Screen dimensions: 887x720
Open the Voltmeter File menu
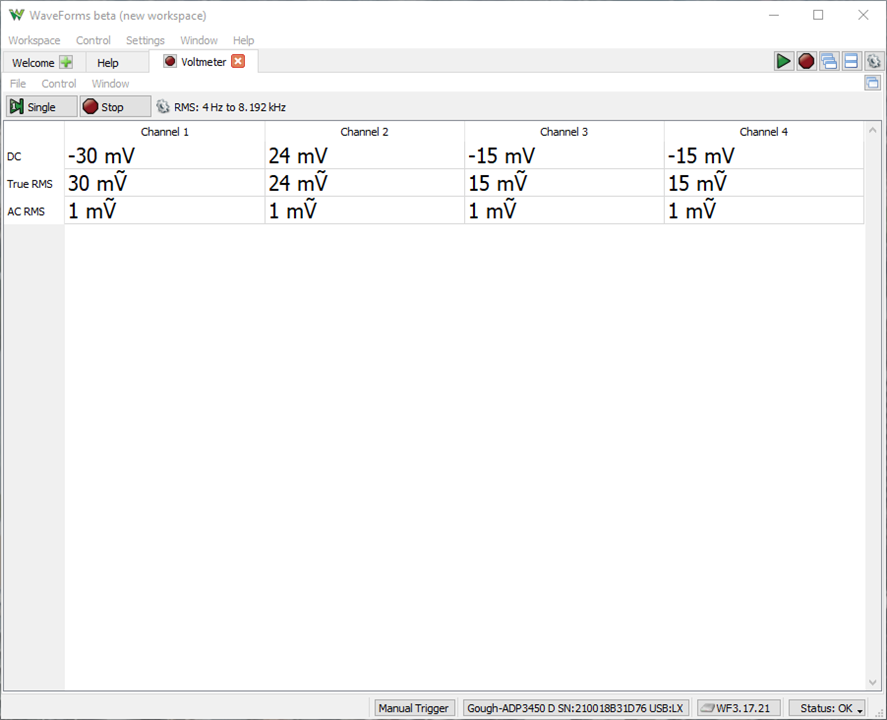coord(18,84)
